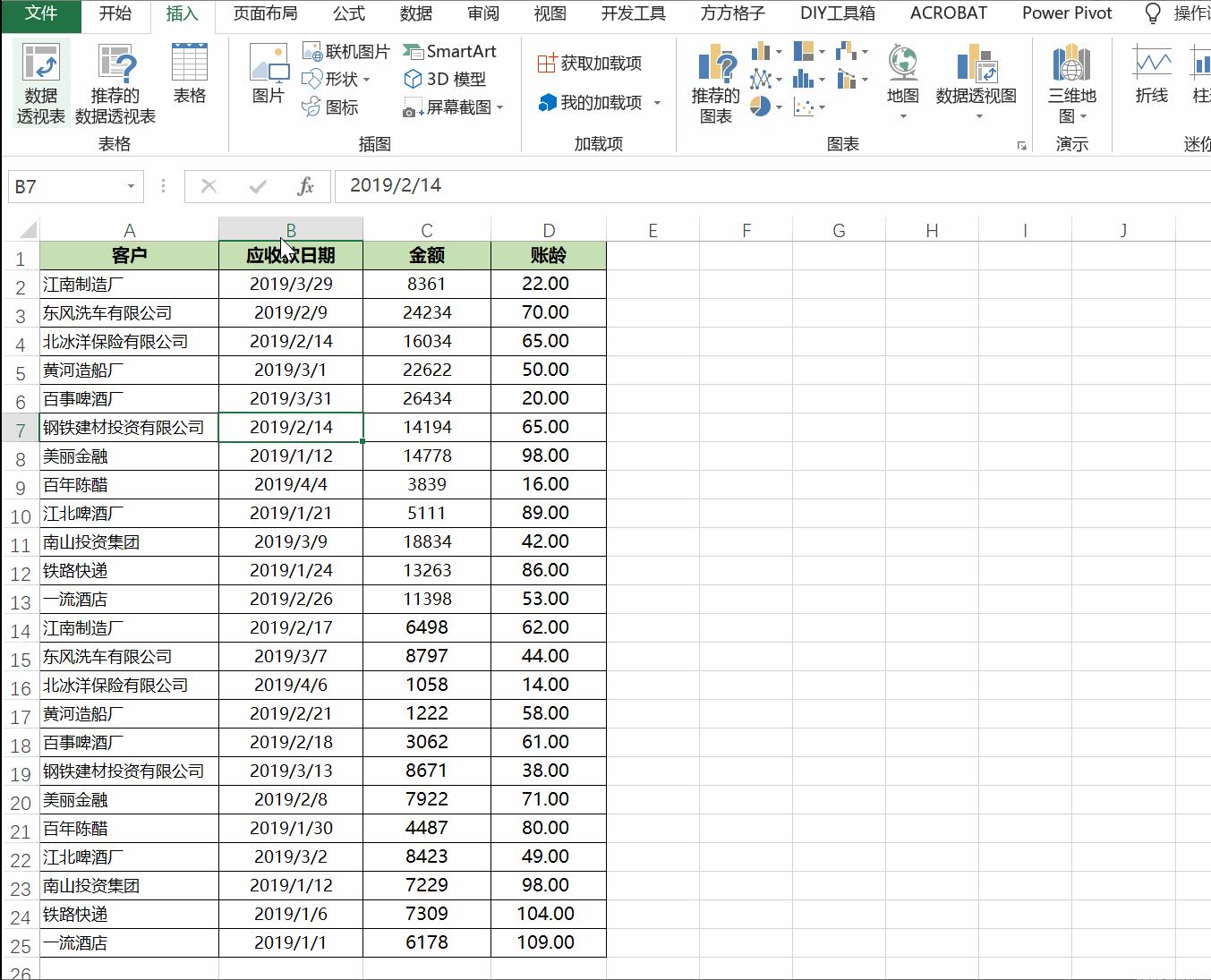Click 获取加载项 (Get Add-ins)
1211x980 pixels.
(588, 63)
